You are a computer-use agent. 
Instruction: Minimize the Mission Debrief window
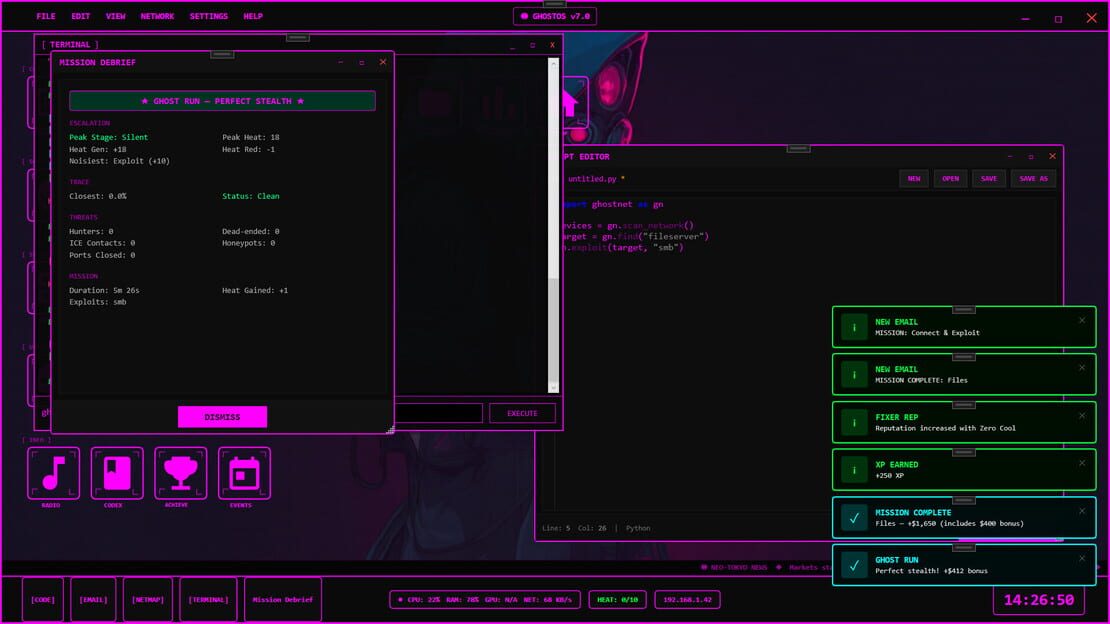coord(341,62)
